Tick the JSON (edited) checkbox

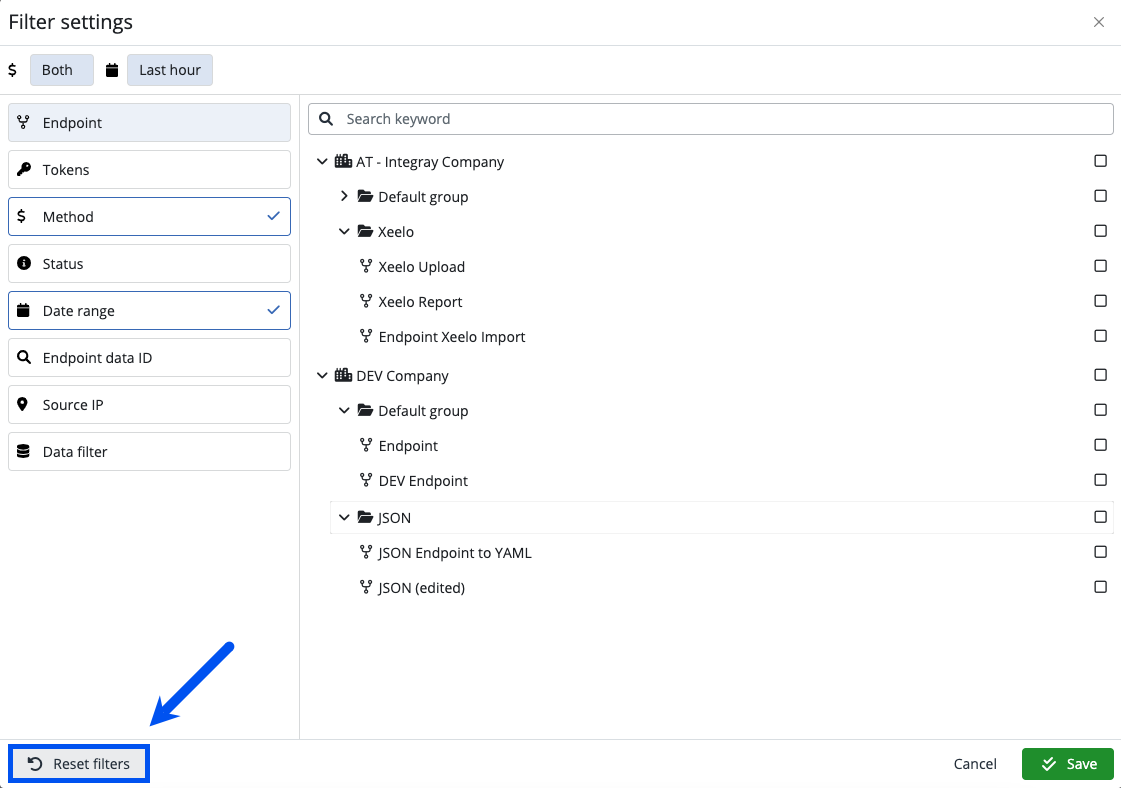tap(1100, 586)
